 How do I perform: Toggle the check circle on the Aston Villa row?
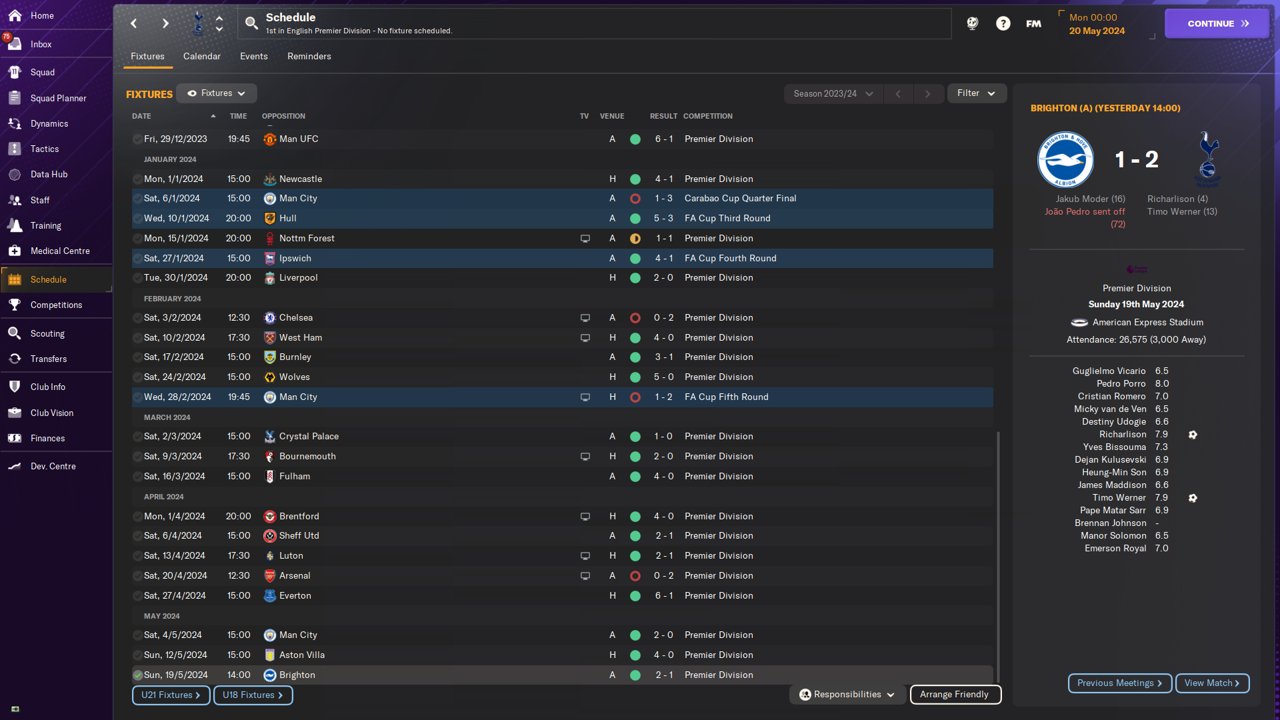(x=137, y=655)
